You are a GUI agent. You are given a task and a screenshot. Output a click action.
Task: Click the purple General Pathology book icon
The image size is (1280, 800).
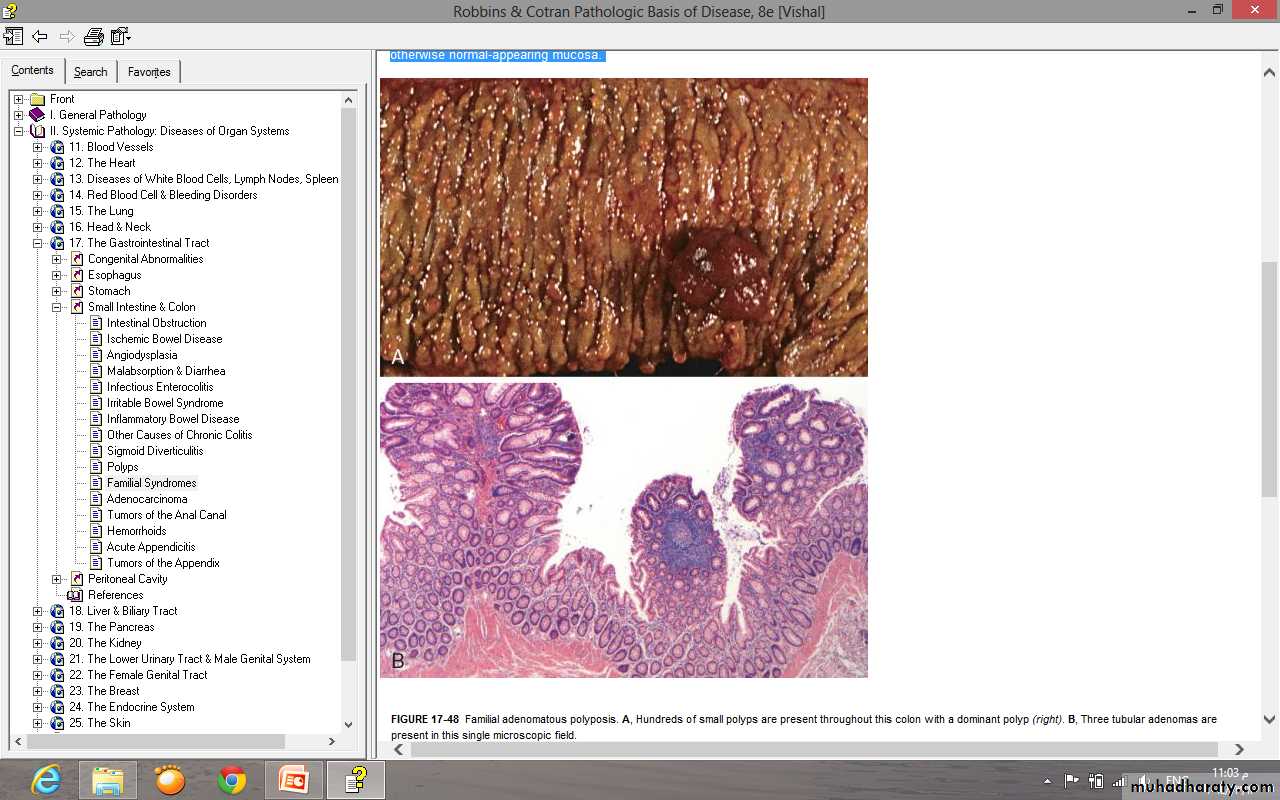click(37, 115)
